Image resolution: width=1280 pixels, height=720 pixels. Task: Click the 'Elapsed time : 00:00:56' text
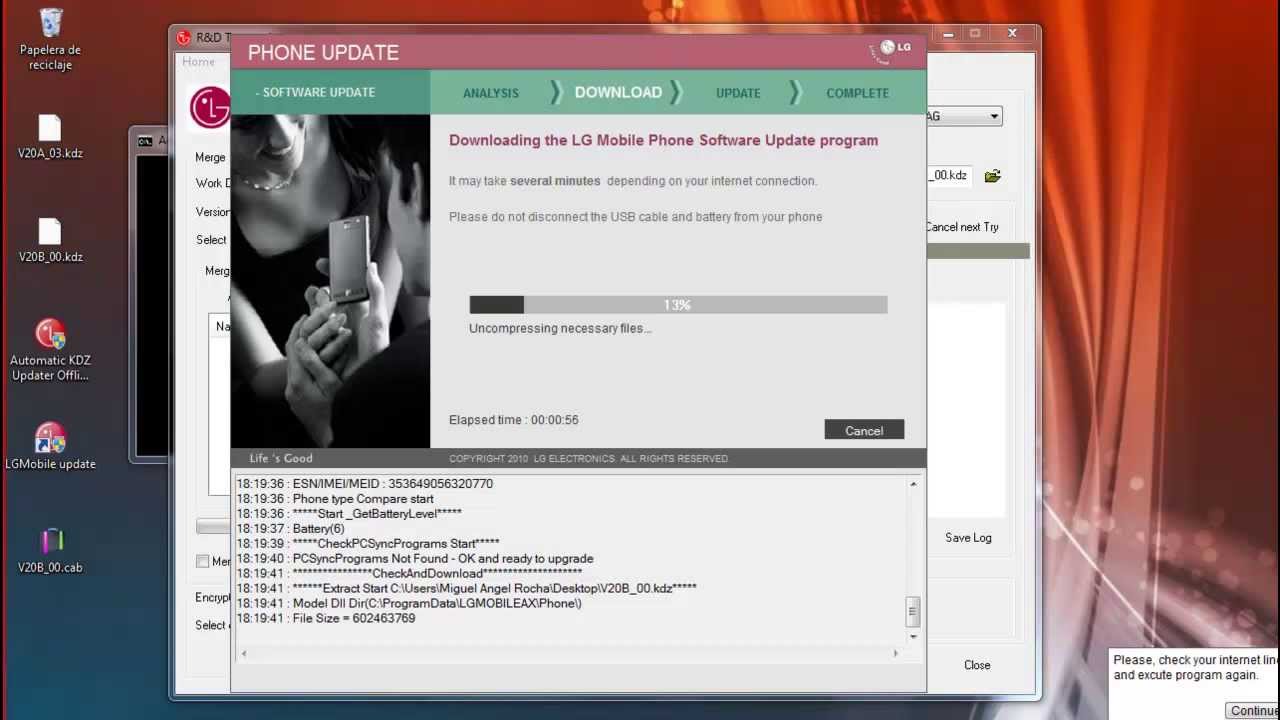pyautogui.click(x=514, y=420)
